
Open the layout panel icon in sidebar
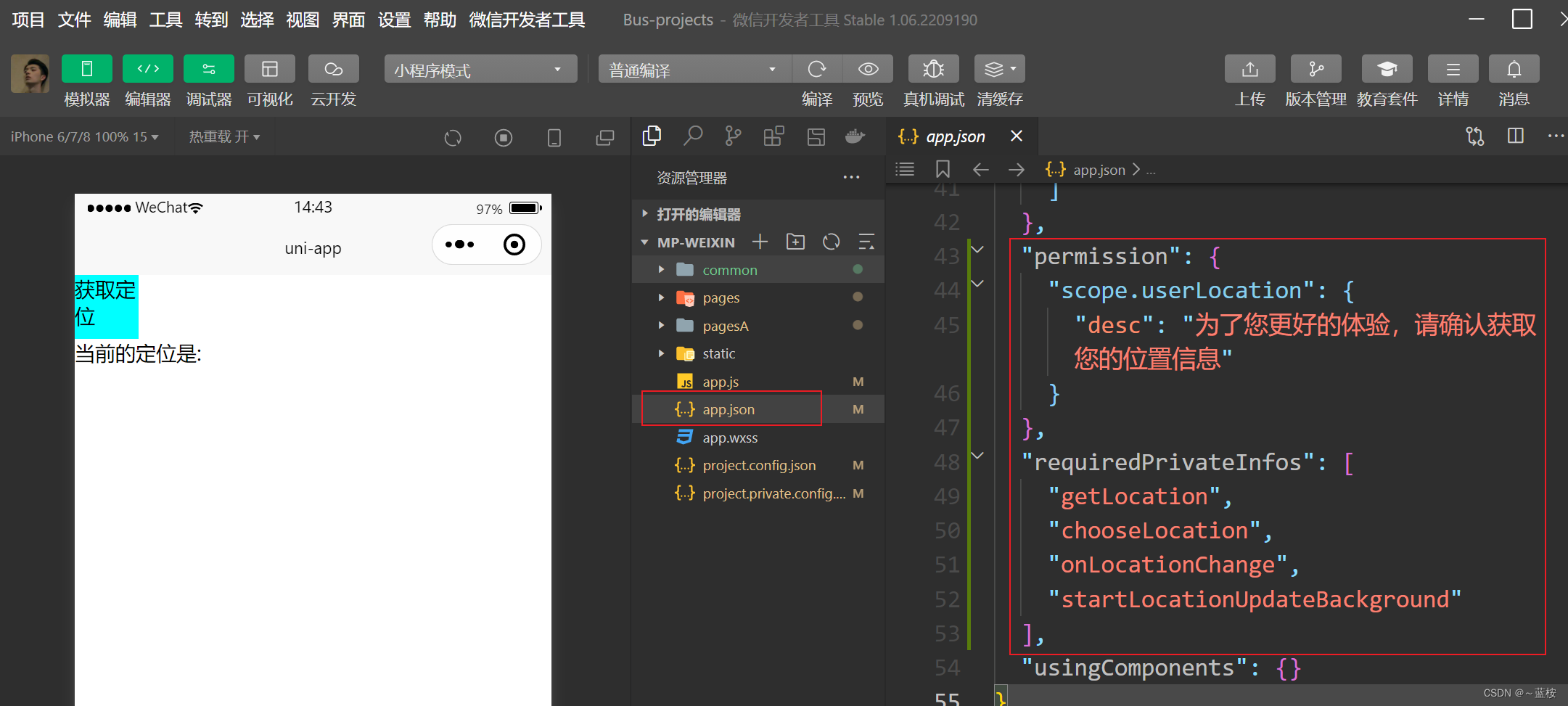pos(816,136)
